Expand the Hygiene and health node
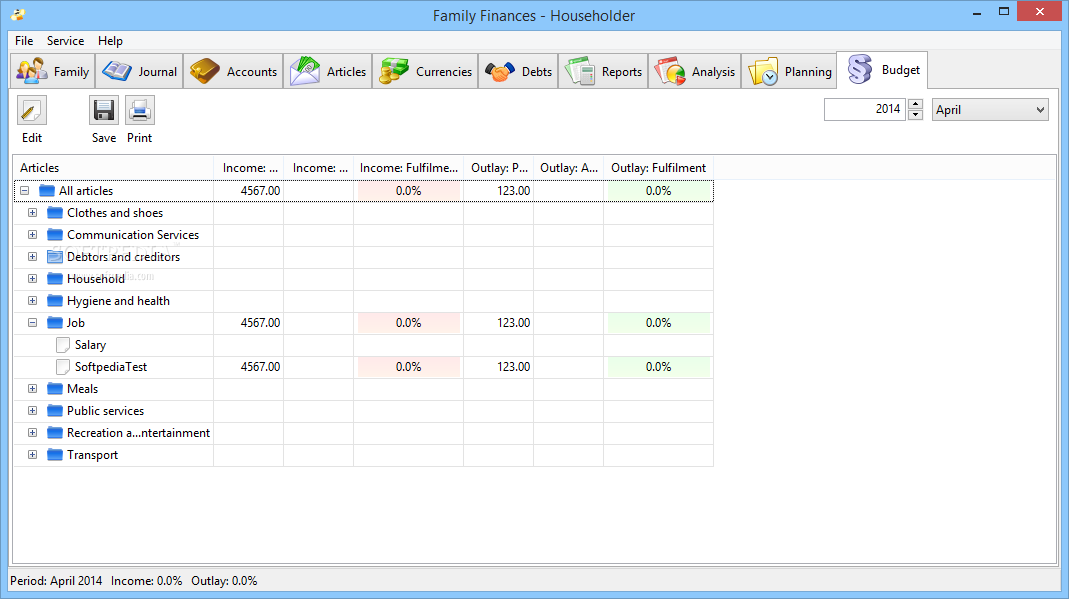1069x599 pixels. [x=32, y=301]
